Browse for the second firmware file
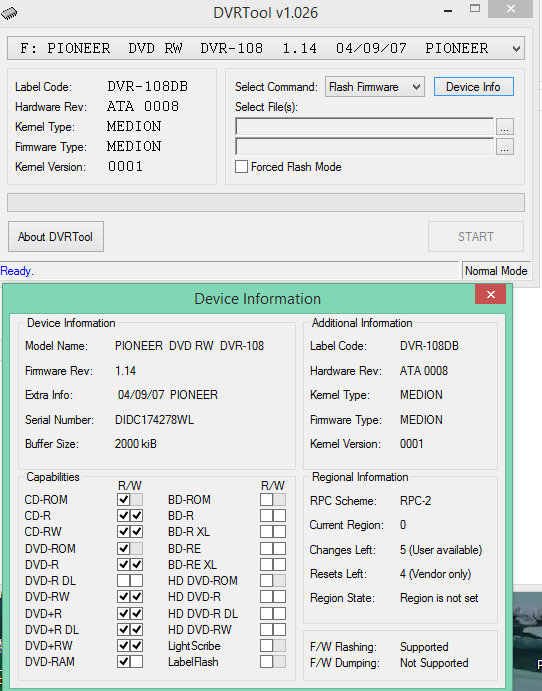This screenshot has height=691, width=542. click(505, 147)
